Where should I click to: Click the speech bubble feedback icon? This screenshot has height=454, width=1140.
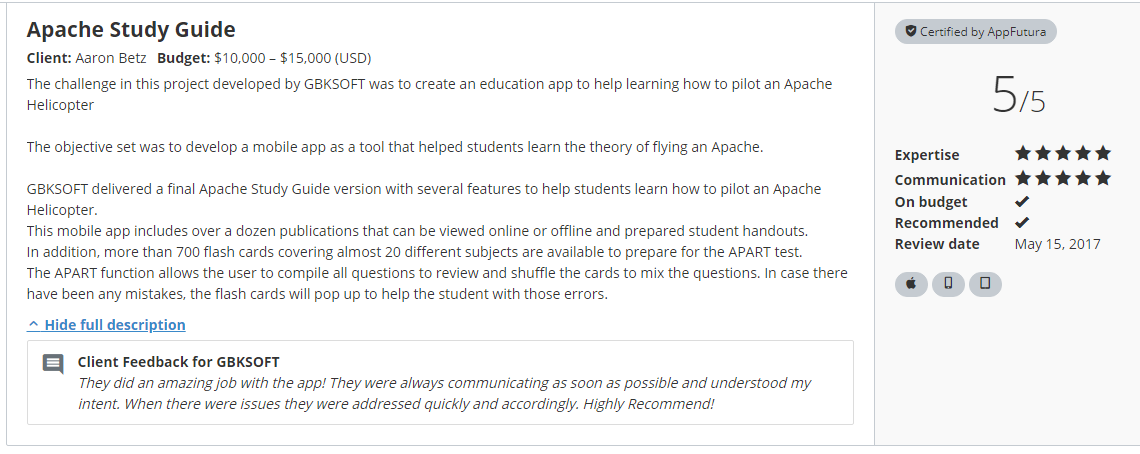click(53, 364)
